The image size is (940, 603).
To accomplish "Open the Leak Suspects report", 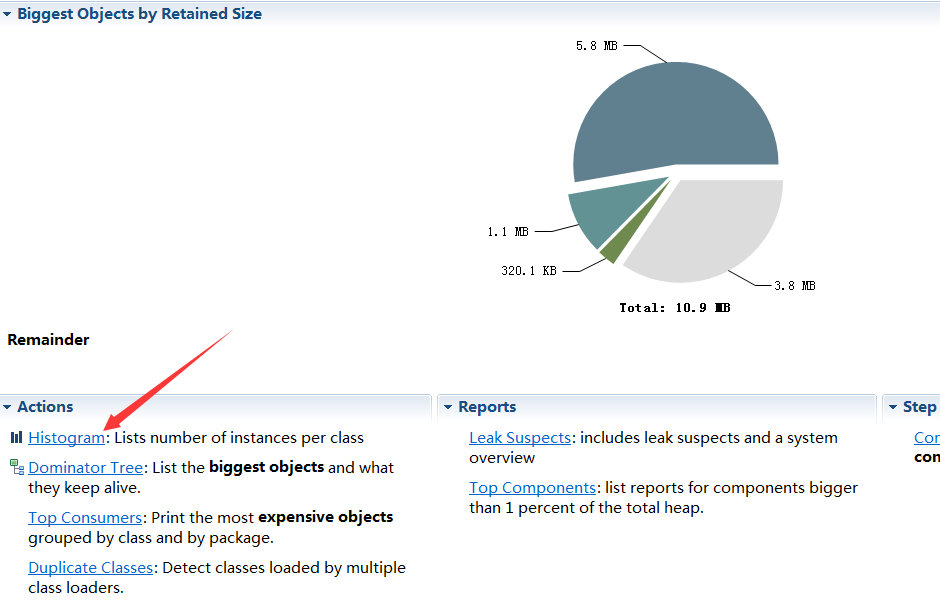I will pos(520,438).
